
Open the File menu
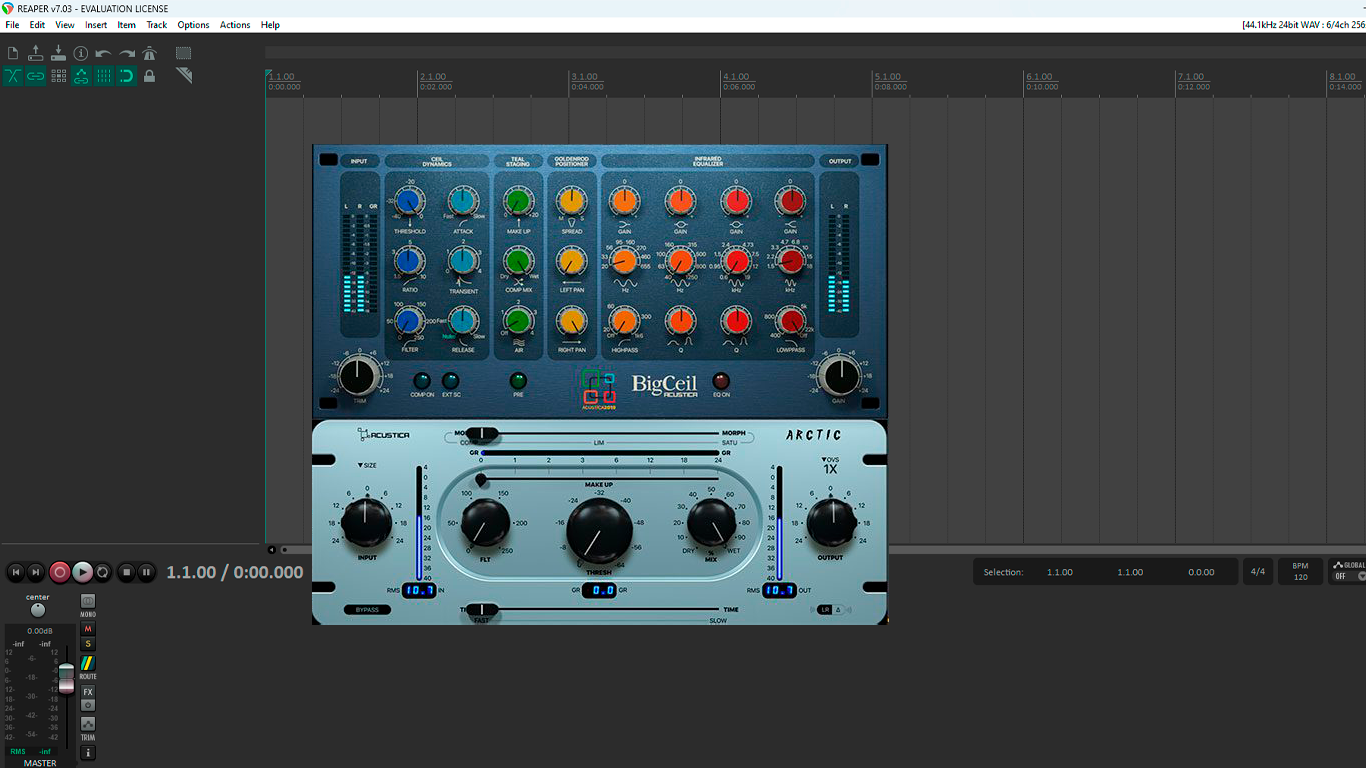(x=12, y=25)
